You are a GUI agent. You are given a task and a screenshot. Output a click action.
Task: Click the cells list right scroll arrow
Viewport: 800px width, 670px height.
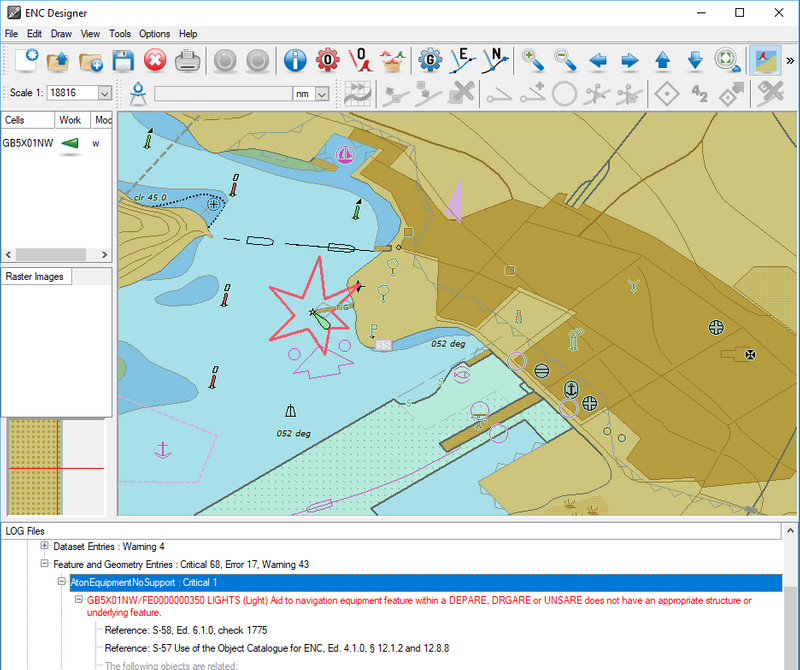105,255
